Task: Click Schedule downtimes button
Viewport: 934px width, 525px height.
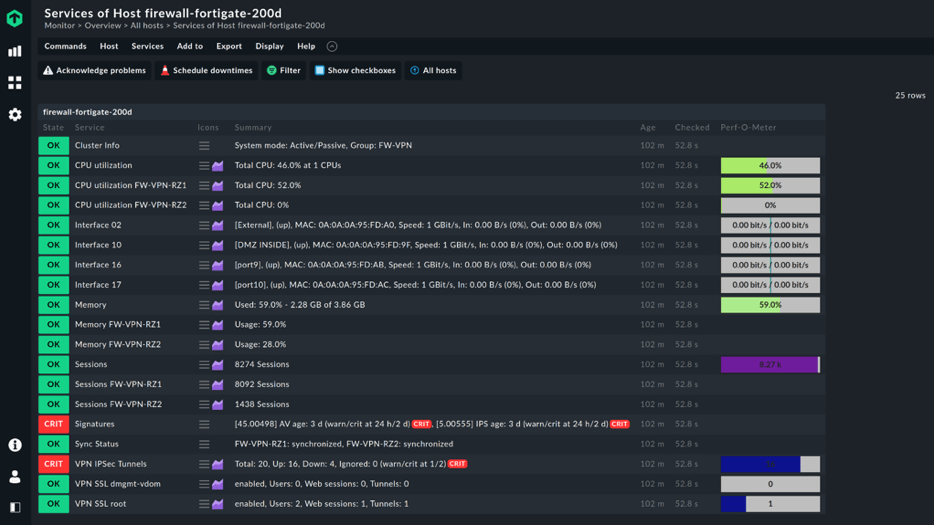Action: click(x=206, y=70)
